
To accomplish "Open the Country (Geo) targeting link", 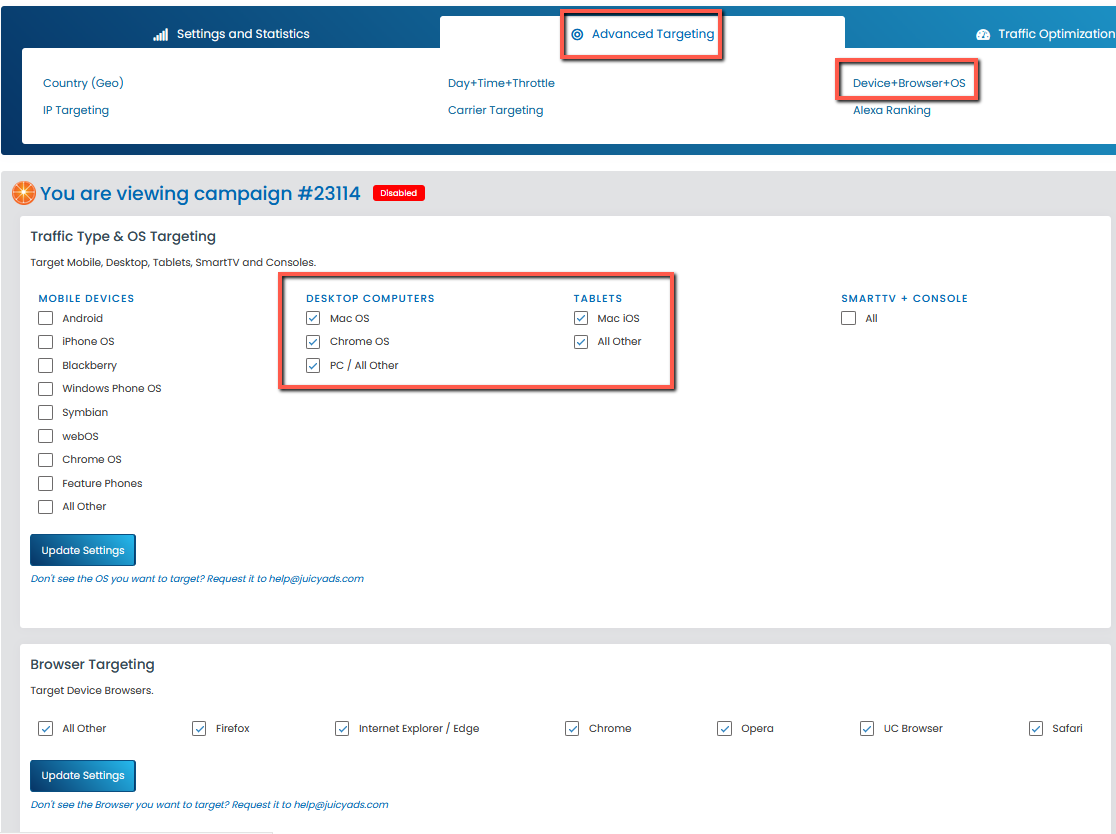I will click(x=83, y=83).
